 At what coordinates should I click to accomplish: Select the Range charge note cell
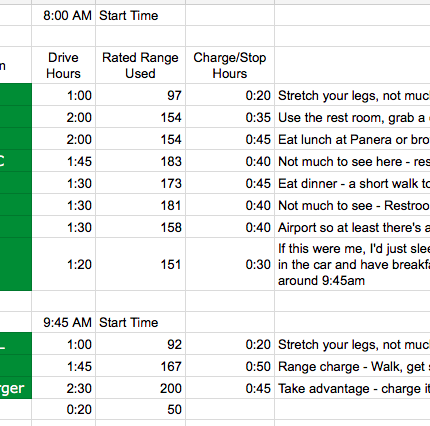pyautogui.click(x=352, y=366)
